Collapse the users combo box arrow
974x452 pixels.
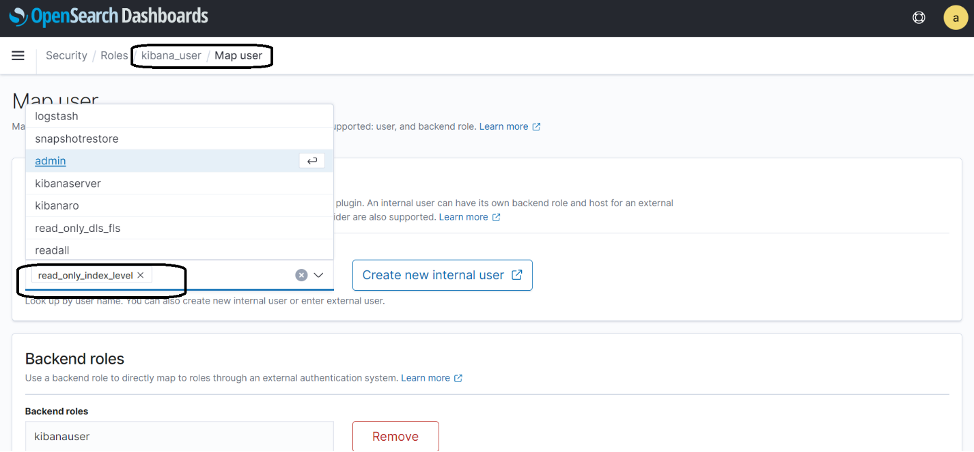tap(319, 275)
